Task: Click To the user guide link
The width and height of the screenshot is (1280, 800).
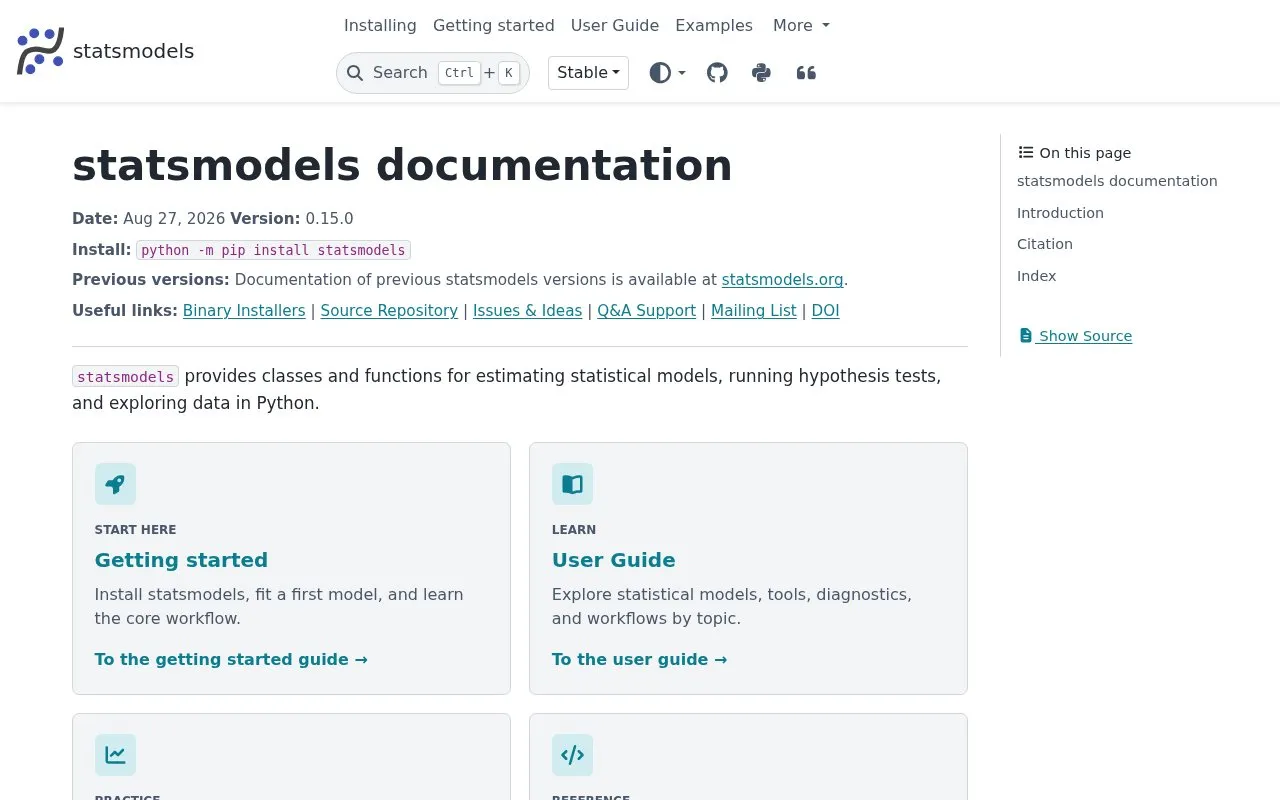Action: (x=639, y=659)
